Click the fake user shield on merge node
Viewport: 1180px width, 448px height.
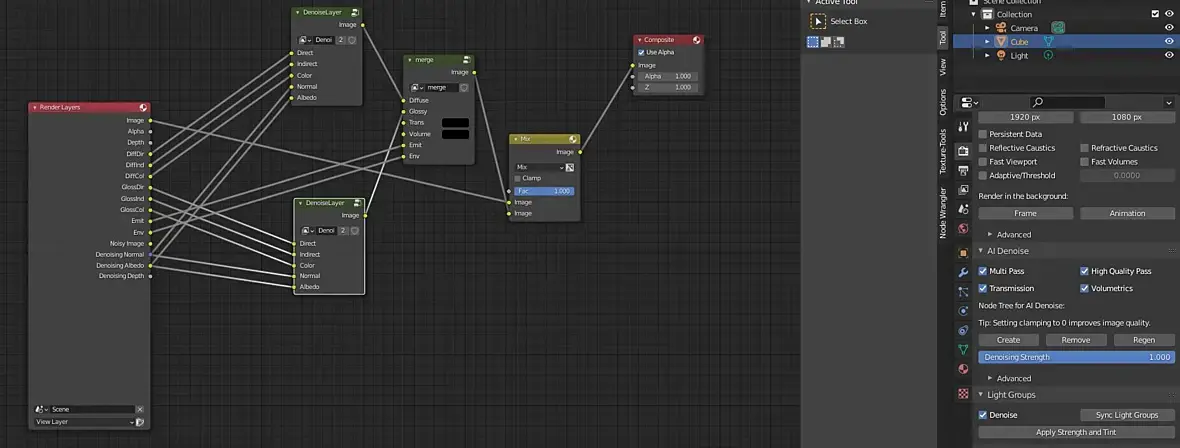[x=464, y=87]
